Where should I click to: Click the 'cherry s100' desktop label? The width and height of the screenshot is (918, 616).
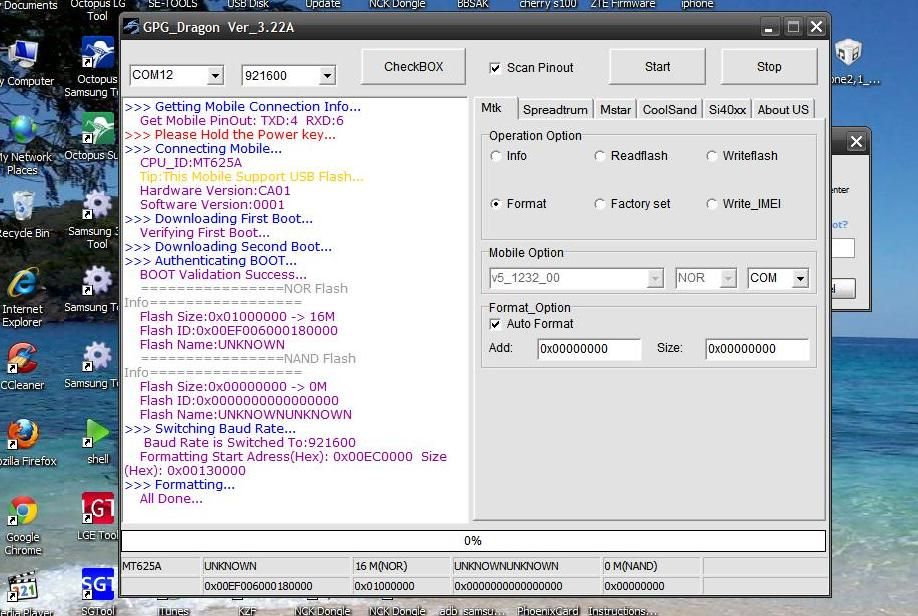click(x=548, y=4)
